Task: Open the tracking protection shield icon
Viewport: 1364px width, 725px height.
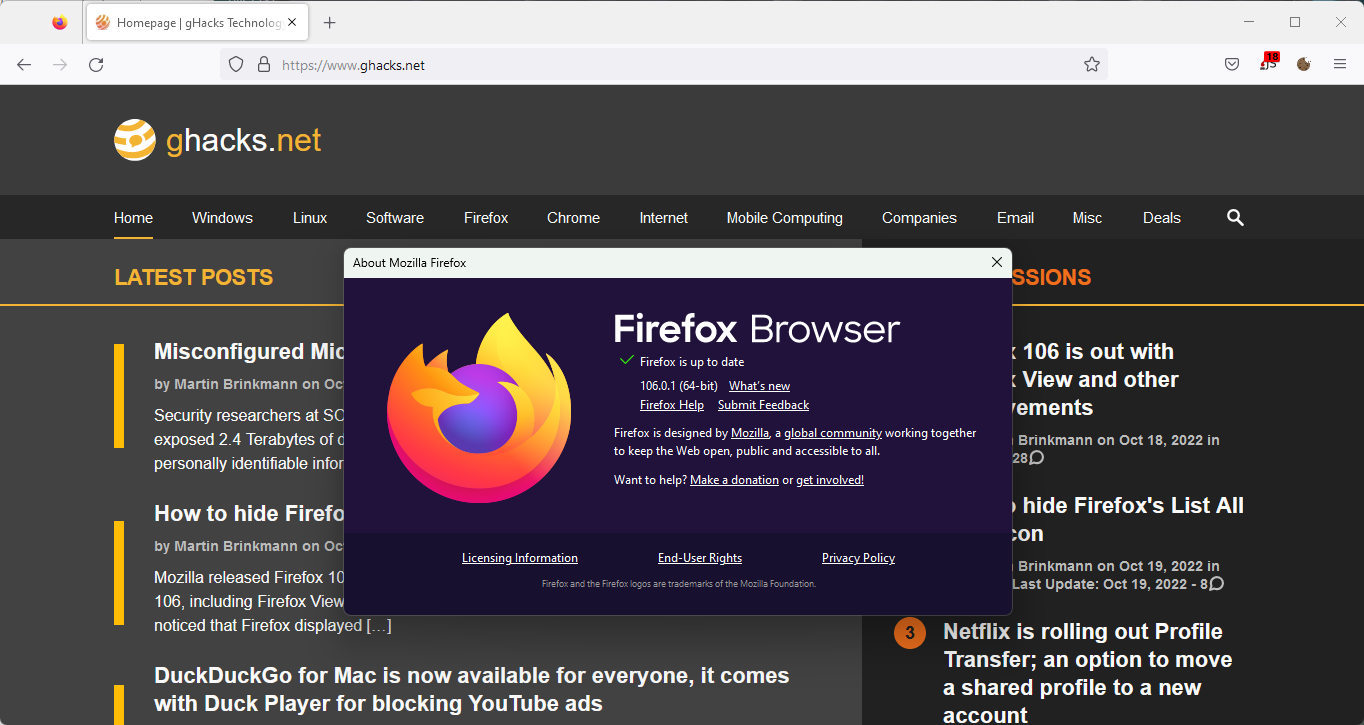Action: click(x=236, y=64)
